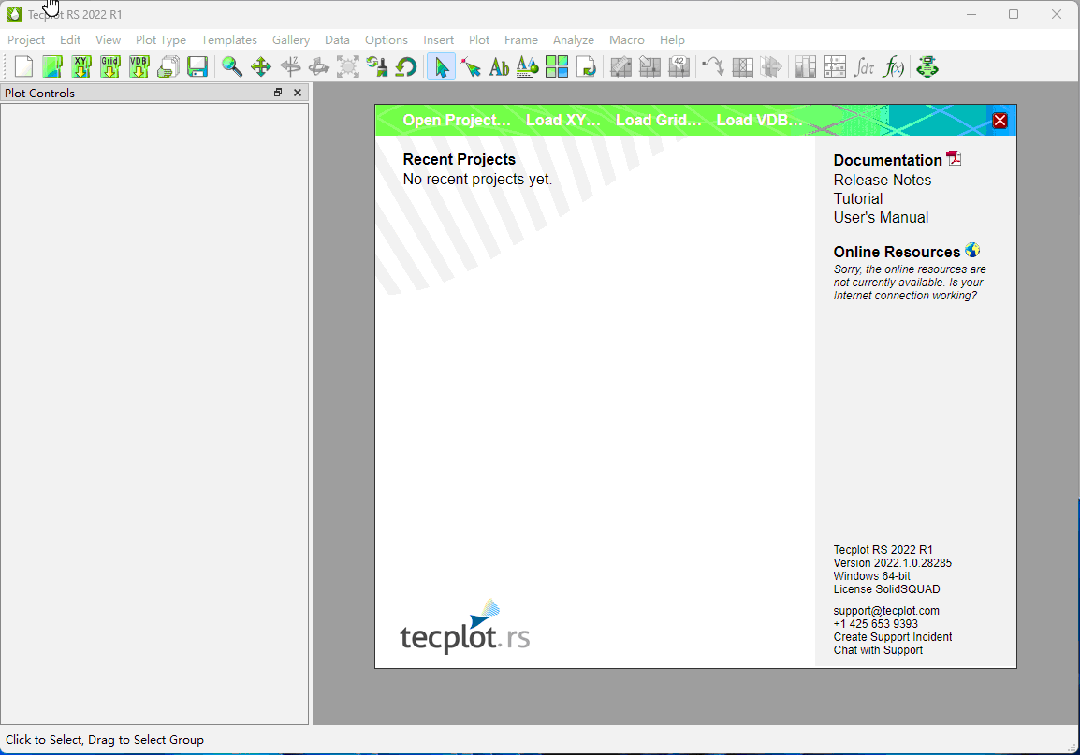This screenshot has width=1080, height=755.
Task: Open the Macro menu
Action: (x=627, y=40)
